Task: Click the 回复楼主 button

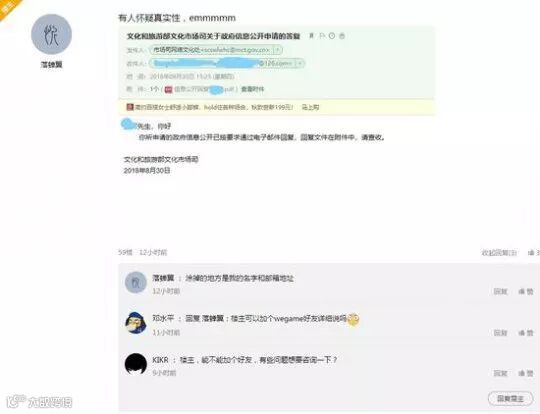Action: pos(510,399)
